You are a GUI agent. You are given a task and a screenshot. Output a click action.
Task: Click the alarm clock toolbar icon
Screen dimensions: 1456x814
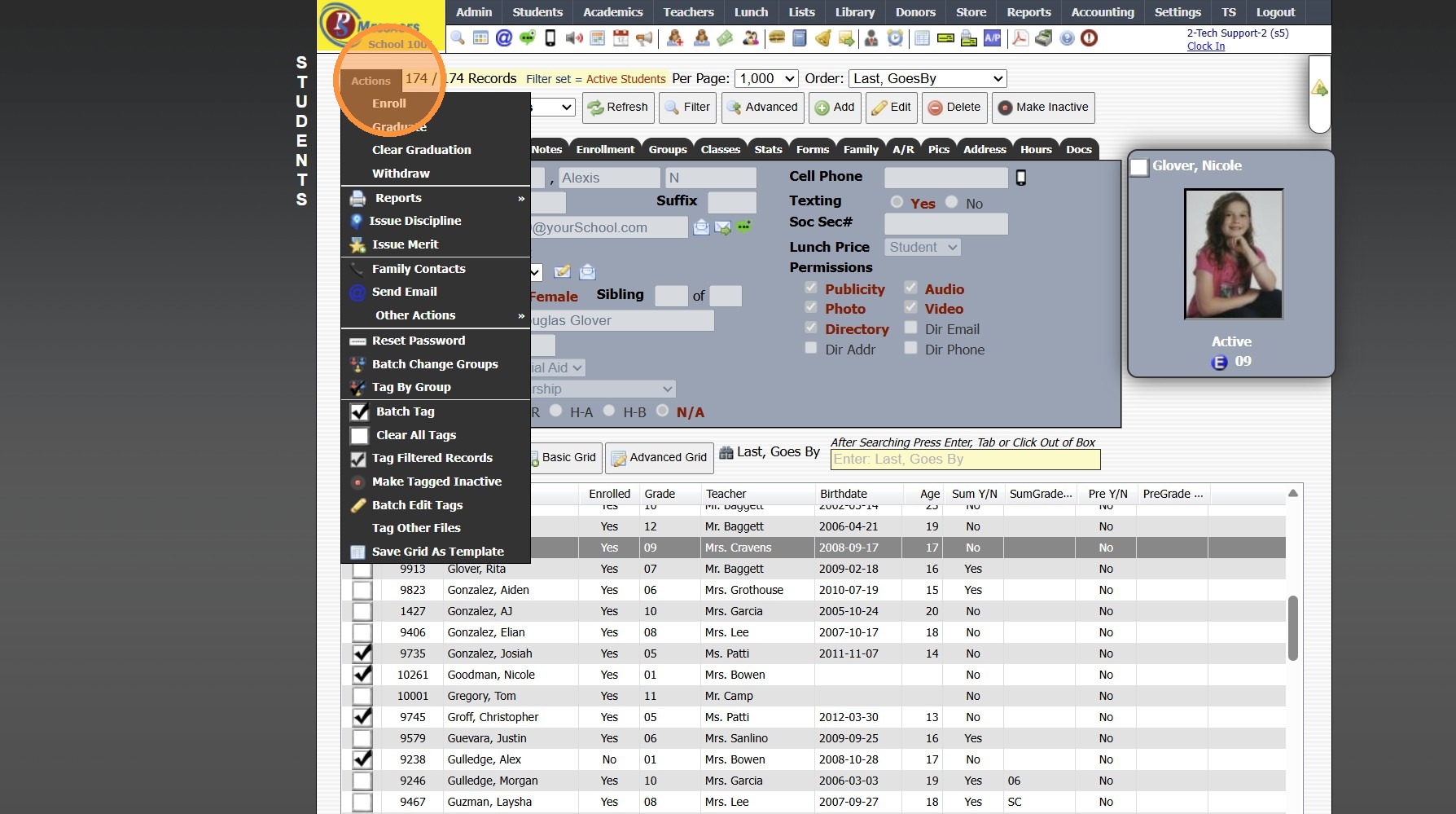click(x=895, y=37)
